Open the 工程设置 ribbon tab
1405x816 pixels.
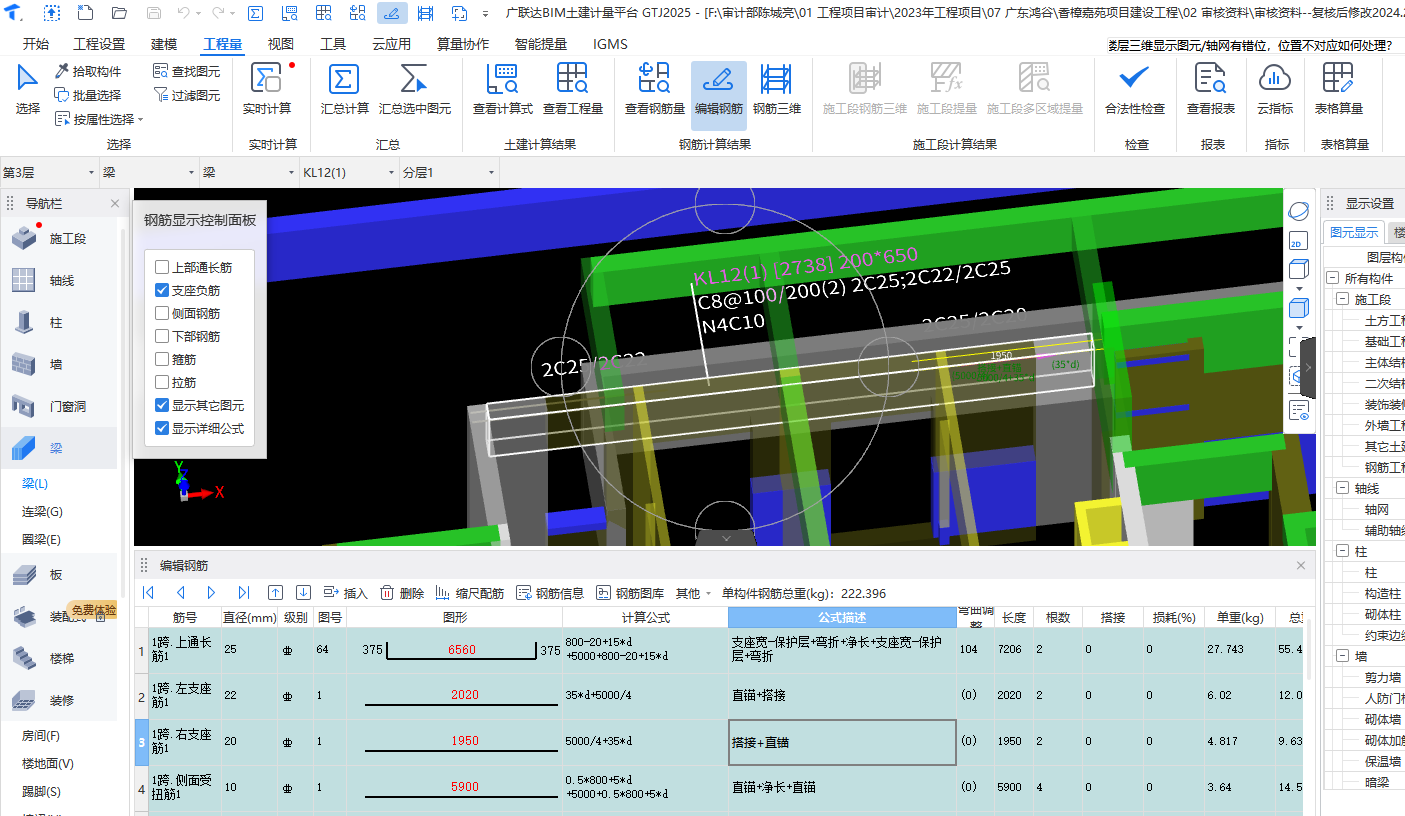(100, 44)
